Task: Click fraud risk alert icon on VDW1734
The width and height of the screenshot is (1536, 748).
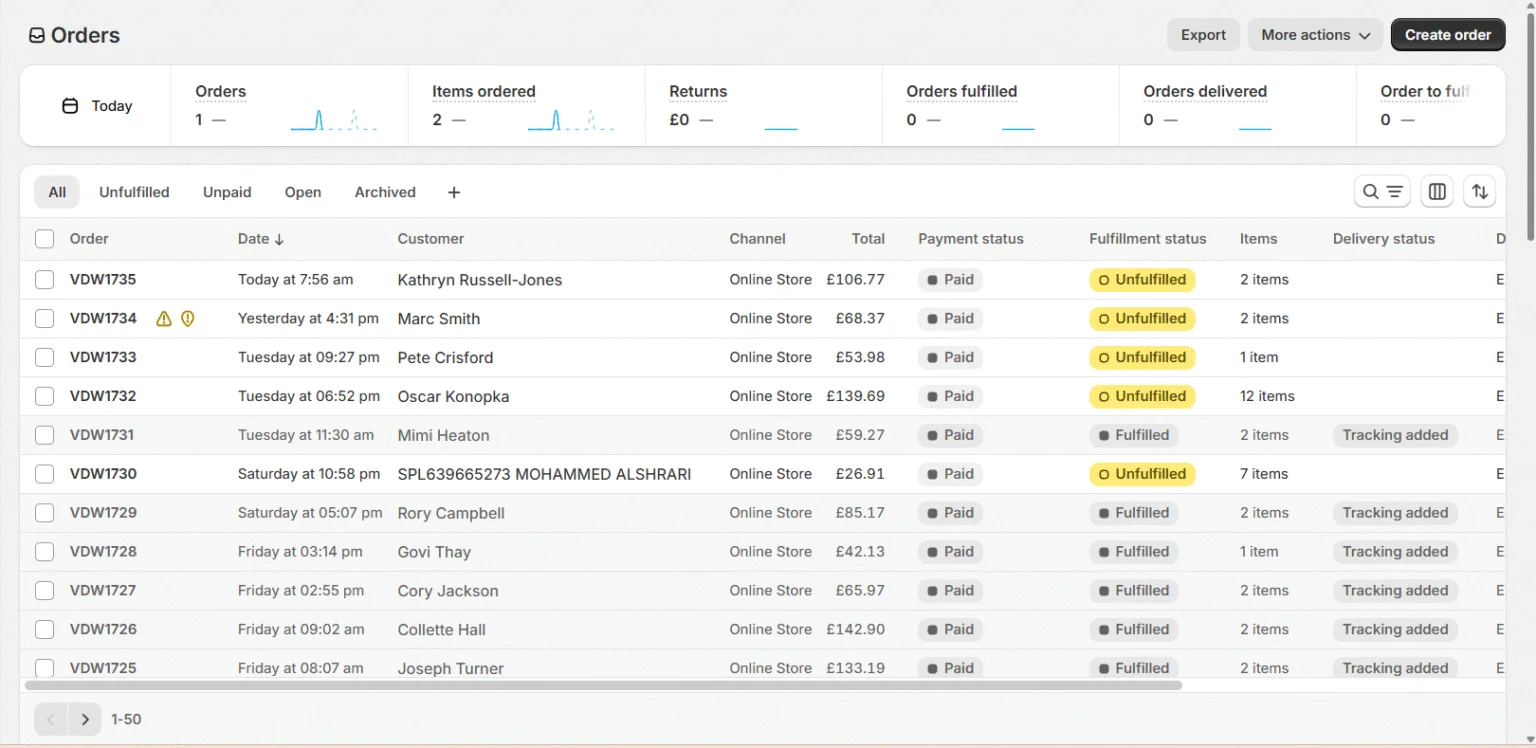Action: 187,319
